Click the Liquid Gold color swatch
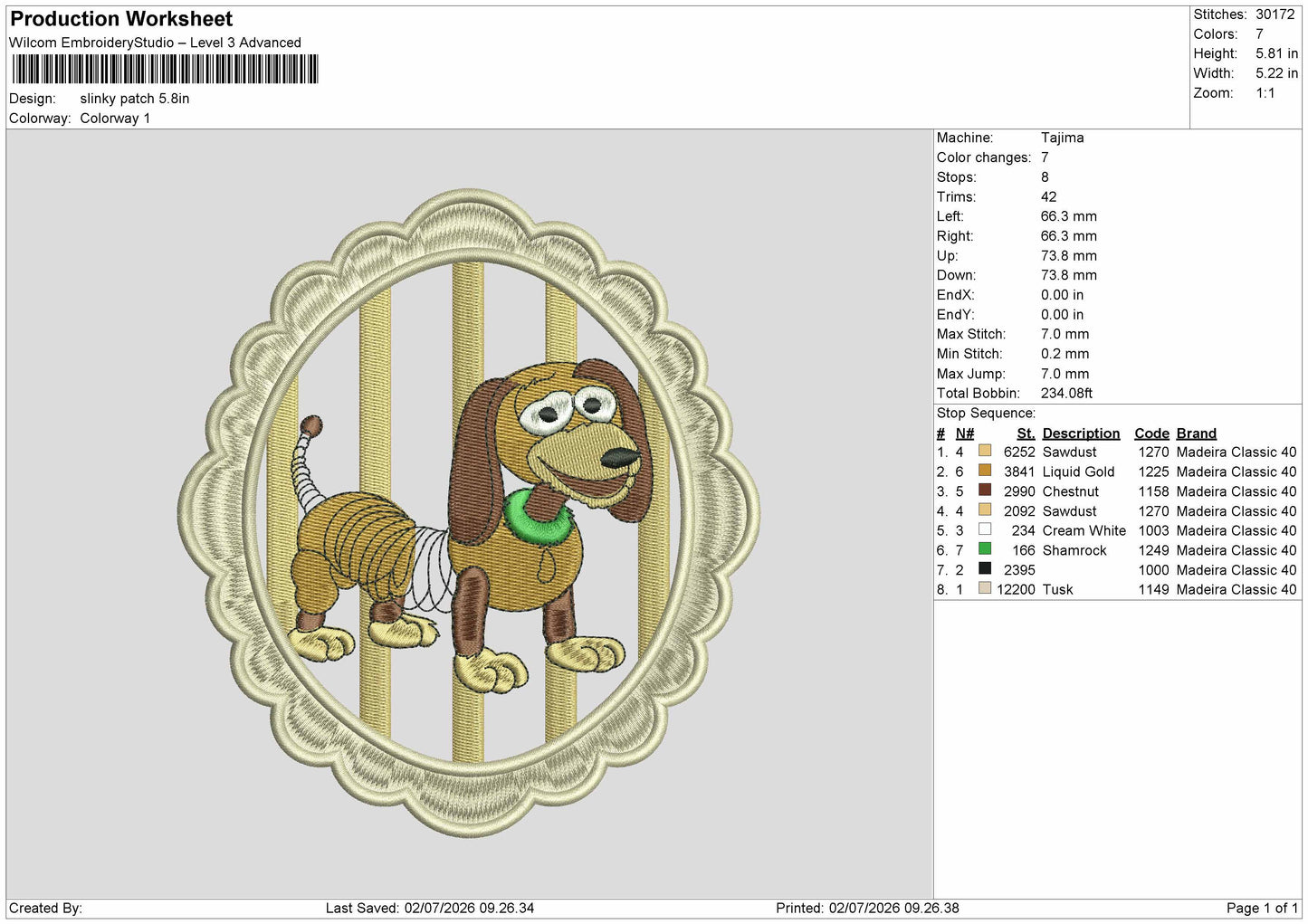 pyautogui.click(x=985, y=471)
